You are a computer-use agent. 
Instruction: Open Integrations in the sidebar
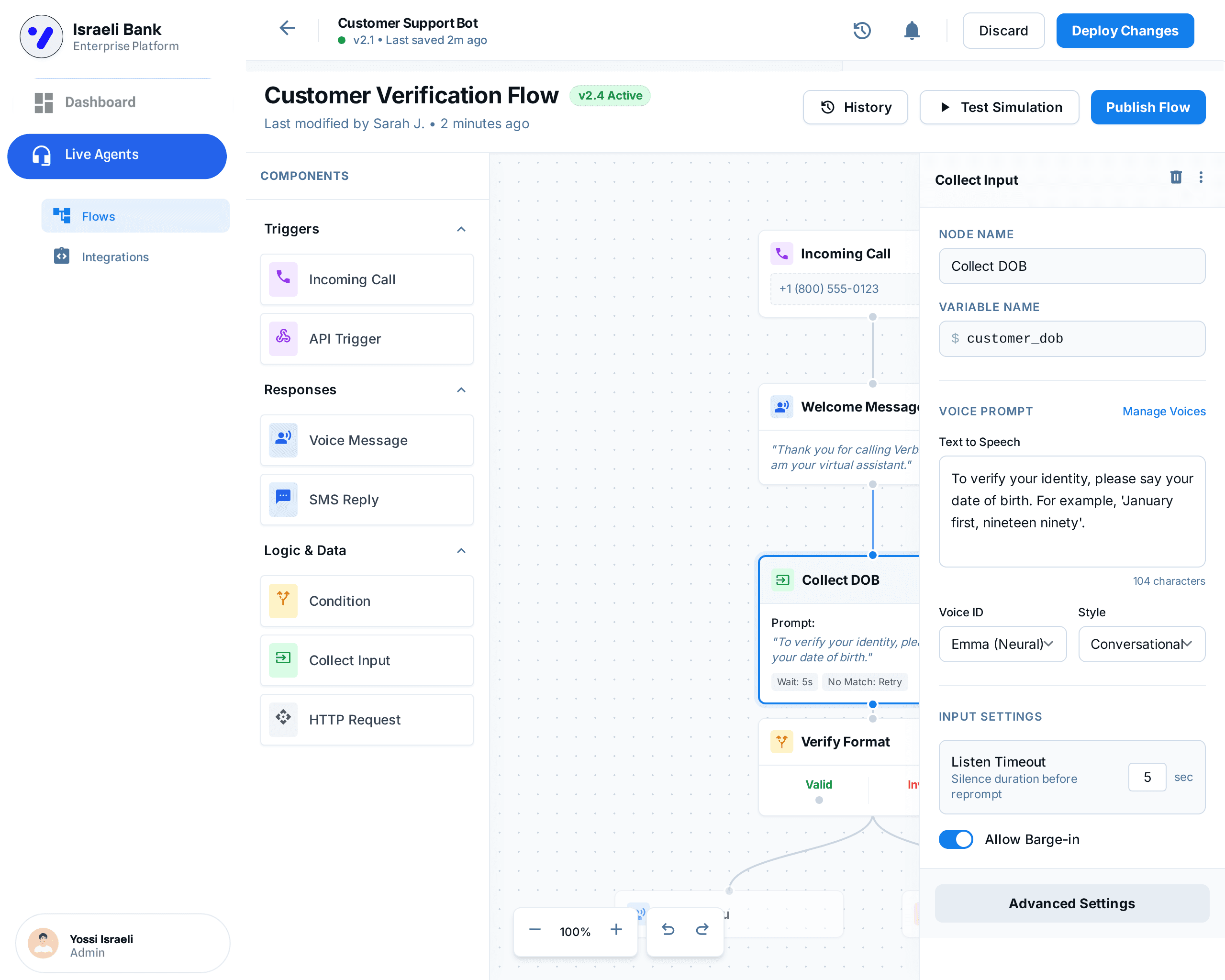tap(115, 257)
